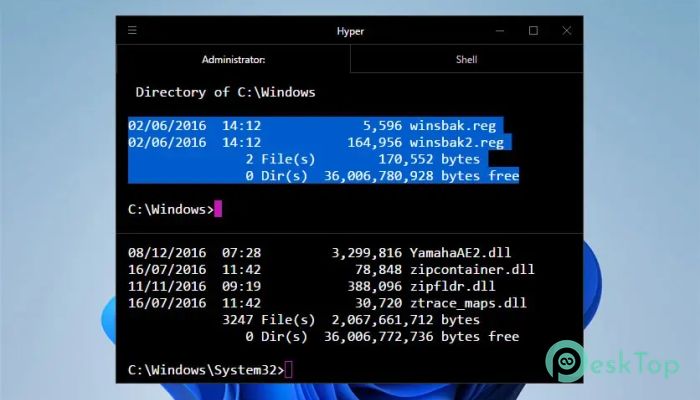
Task: Click the 5,596 file size value
Action: click(382, 126)
